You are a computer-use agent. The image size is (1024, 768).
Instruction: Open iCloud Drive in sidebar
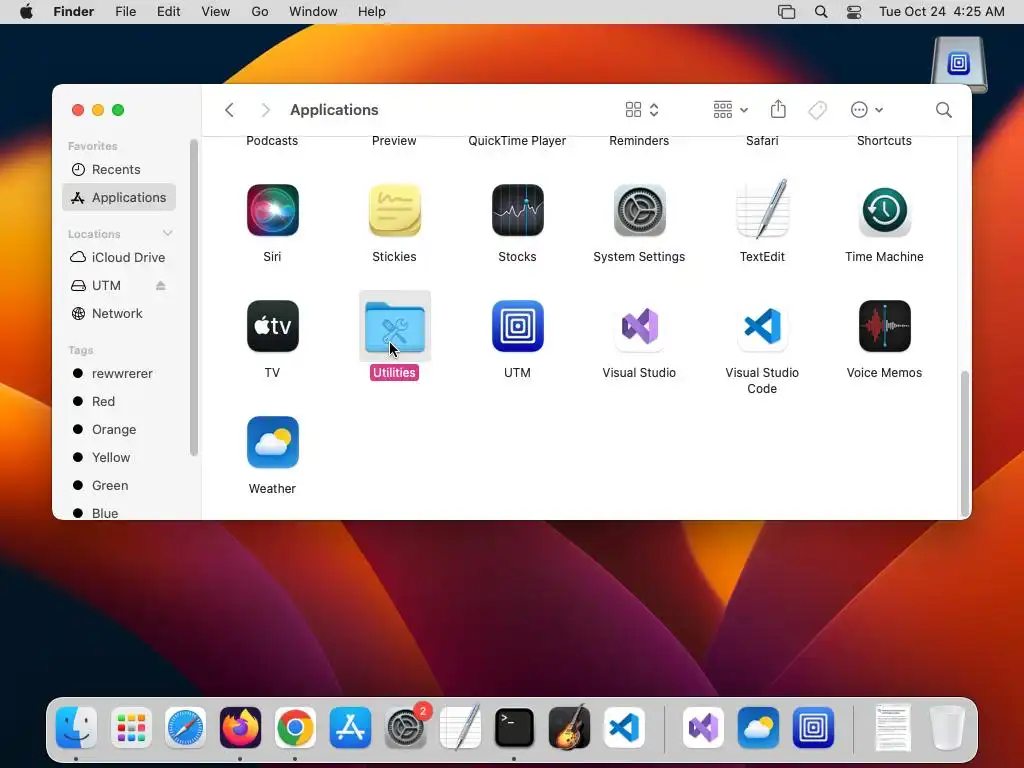(119, 257)
